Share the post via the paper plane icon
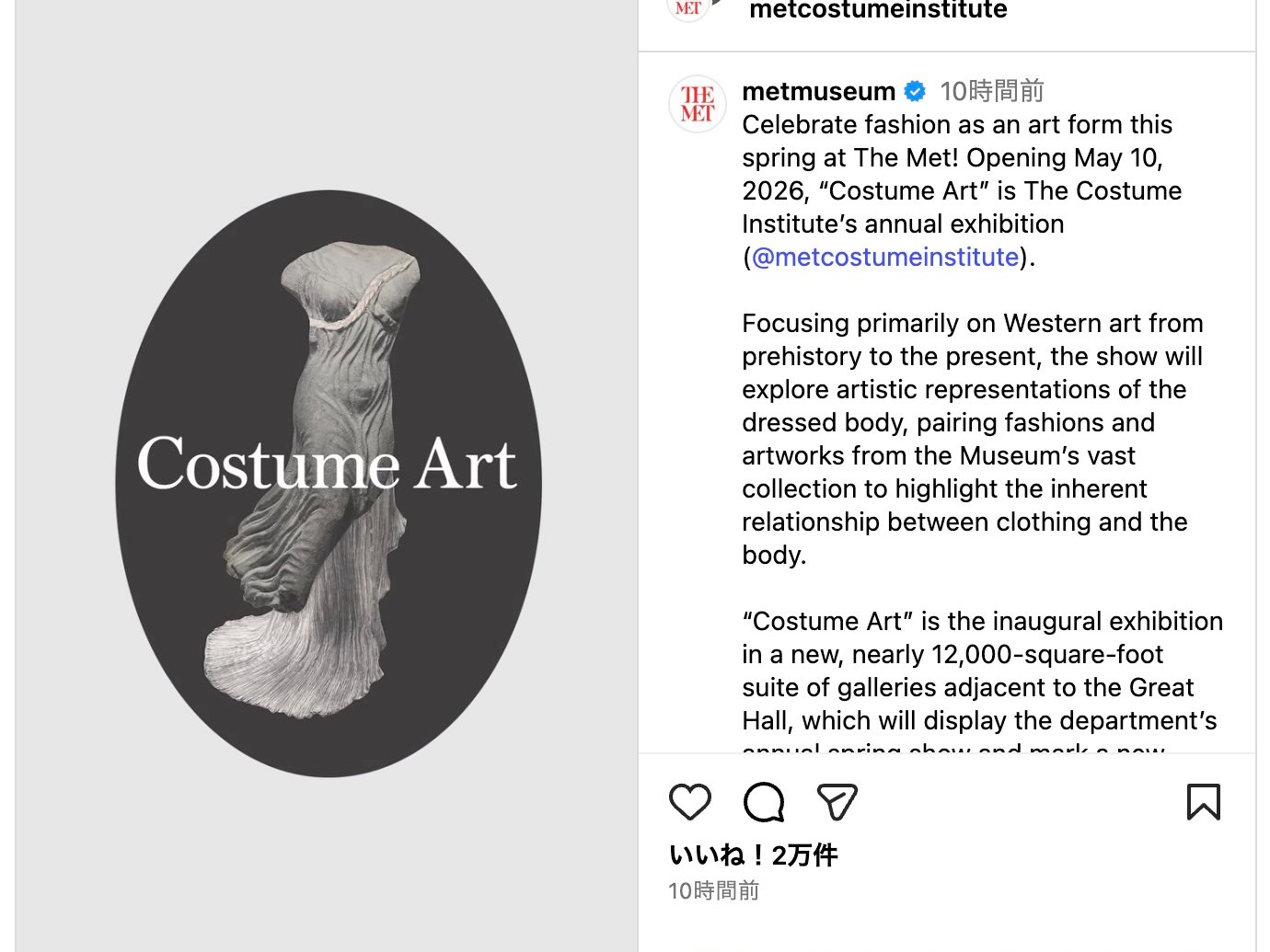Viewport: 1270px width, 952px height. coord(837,802)
